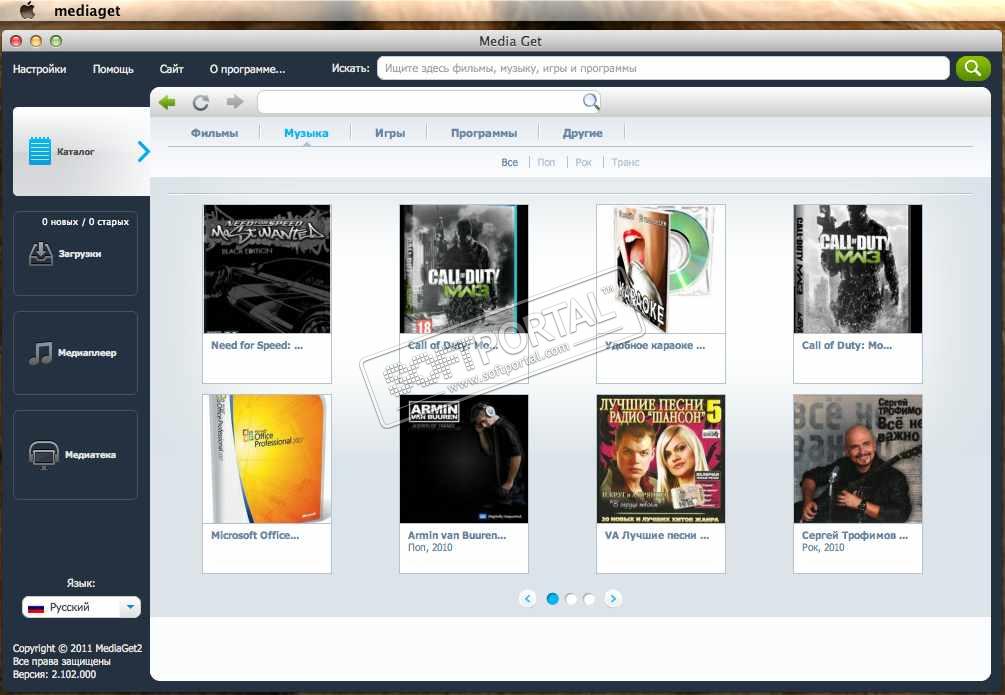Screen dimensions: 1005x695
Task: Open Загрузки downloads tray icon
Action: (x=41, y=254)
